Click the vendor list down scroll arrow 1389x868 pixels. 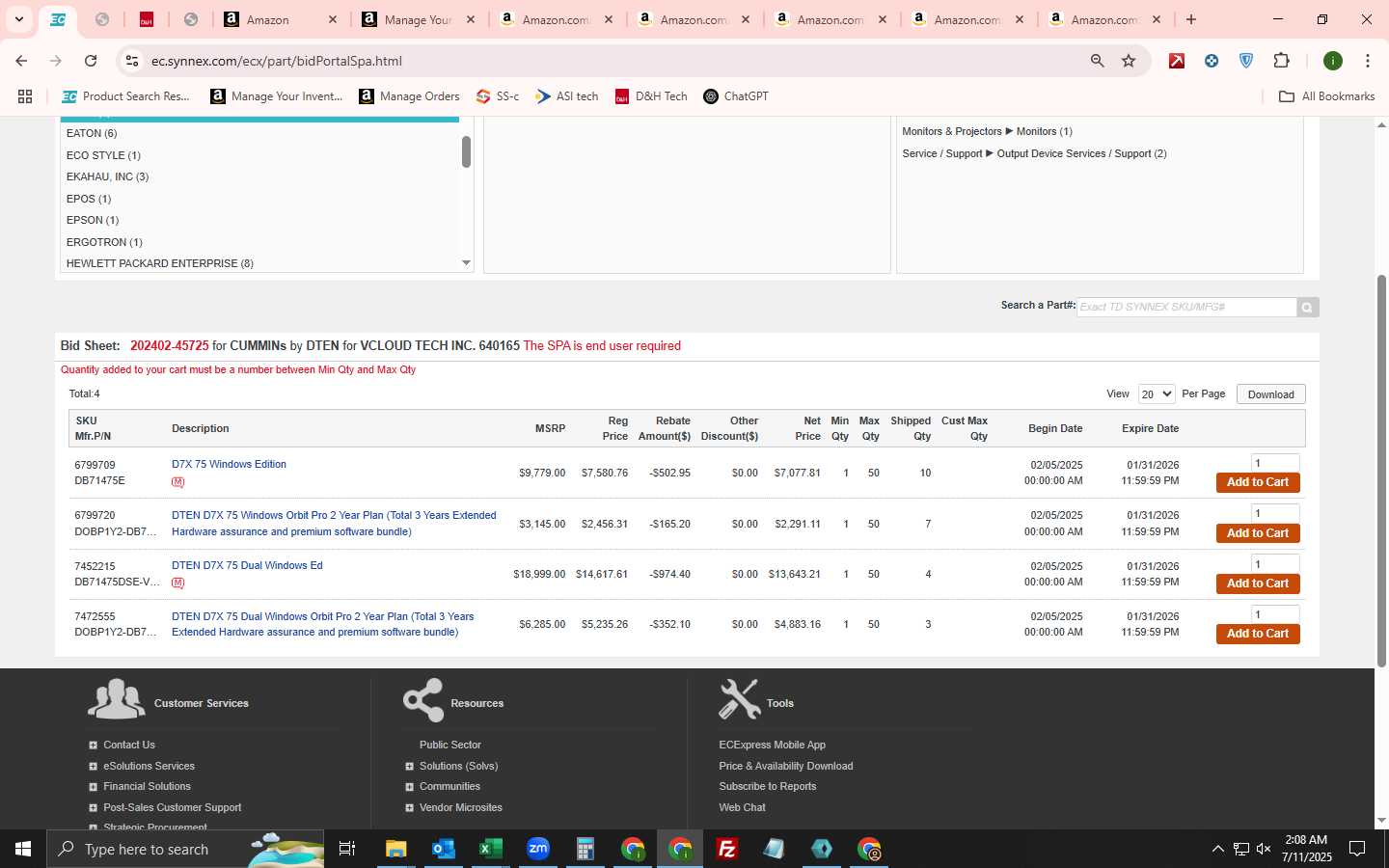point(466,263)
